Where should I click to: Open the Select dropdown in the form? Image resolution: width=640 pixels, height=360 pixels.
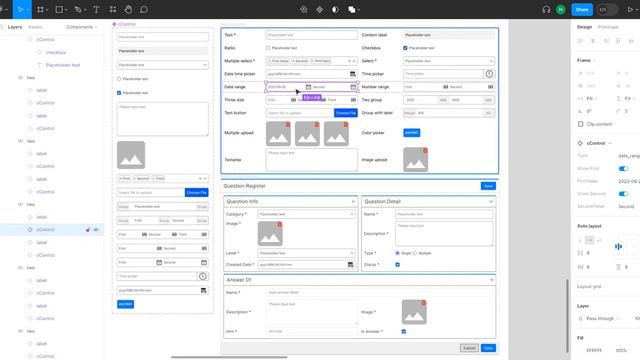tap(449, 61)
